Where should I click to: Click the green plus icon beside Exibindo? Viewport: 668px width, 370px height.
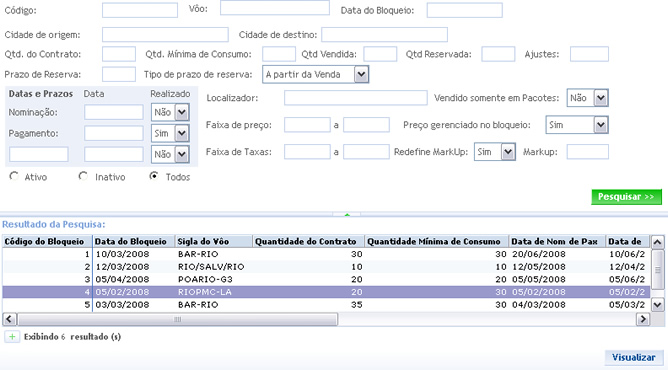point(12,337)
